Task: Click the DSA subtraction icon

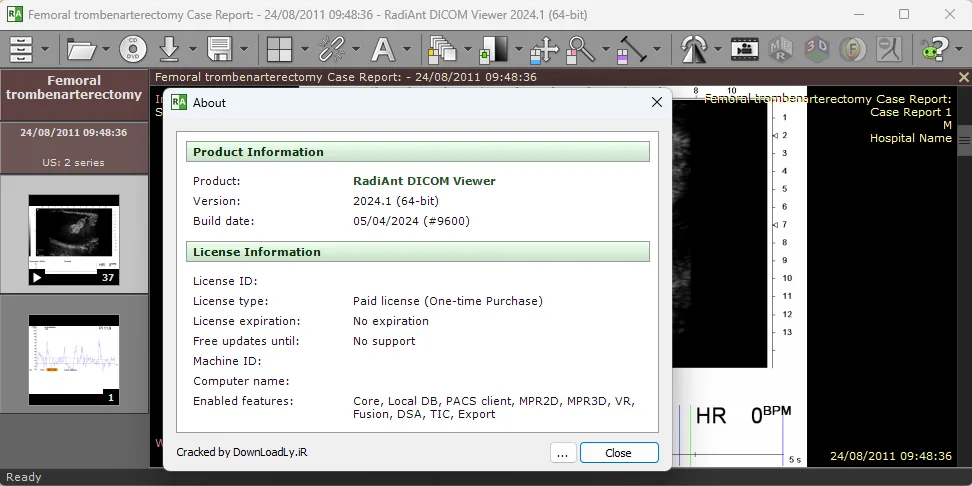Action: (x=889, y=49)
